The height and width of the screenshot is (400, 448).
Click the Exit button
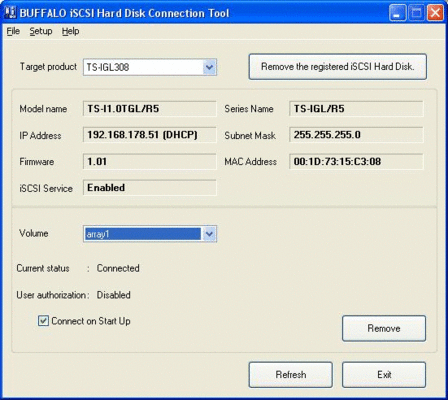tap(384, 375)
